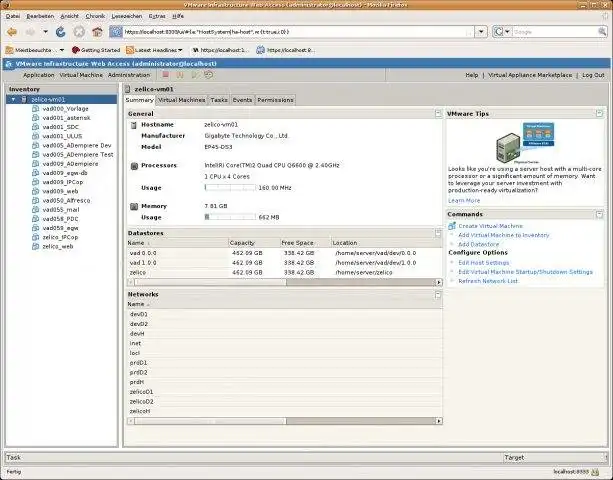Click the pause (suspend) VM toolbar icon
Screen dimensions: 613x480
(180, 74)
